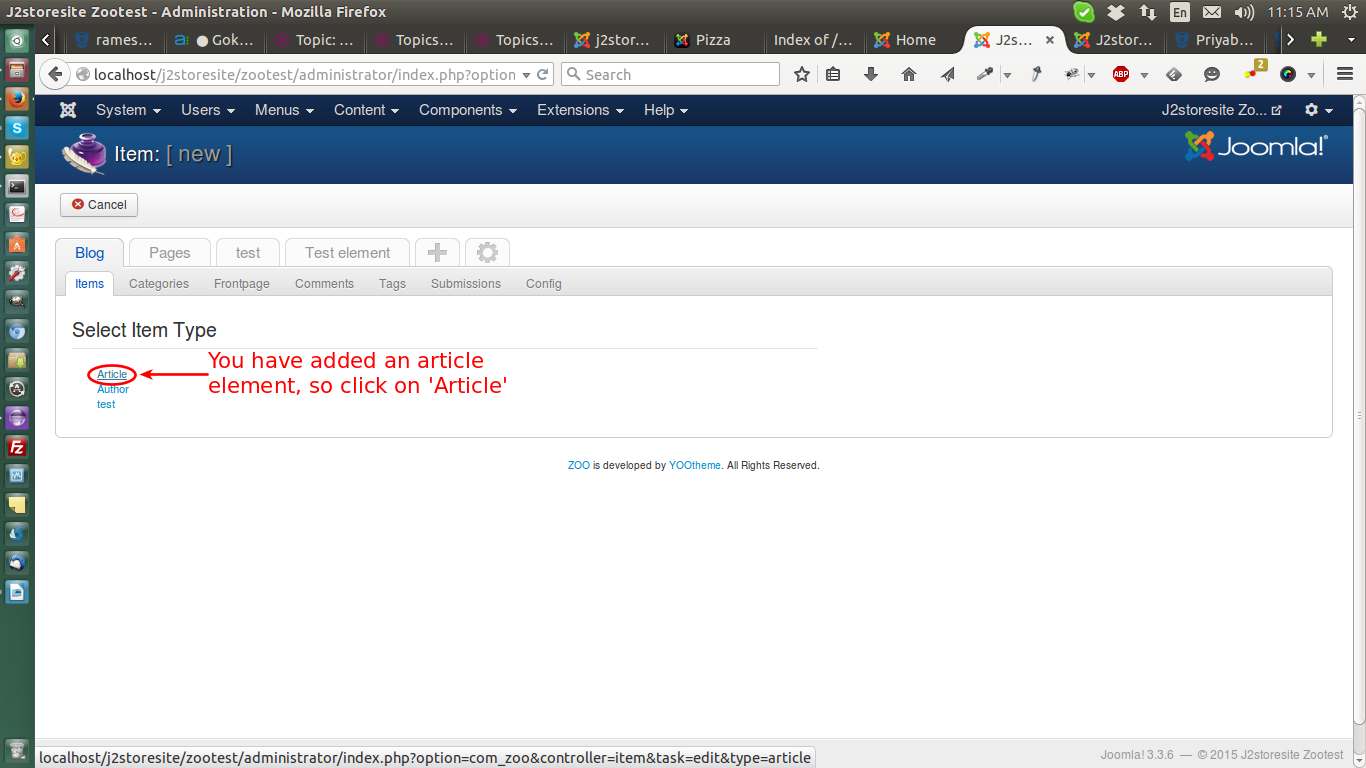Open Skype from the Ubuntu dock
This screenshot has width=1366, height=768.
tap(17, 128)
